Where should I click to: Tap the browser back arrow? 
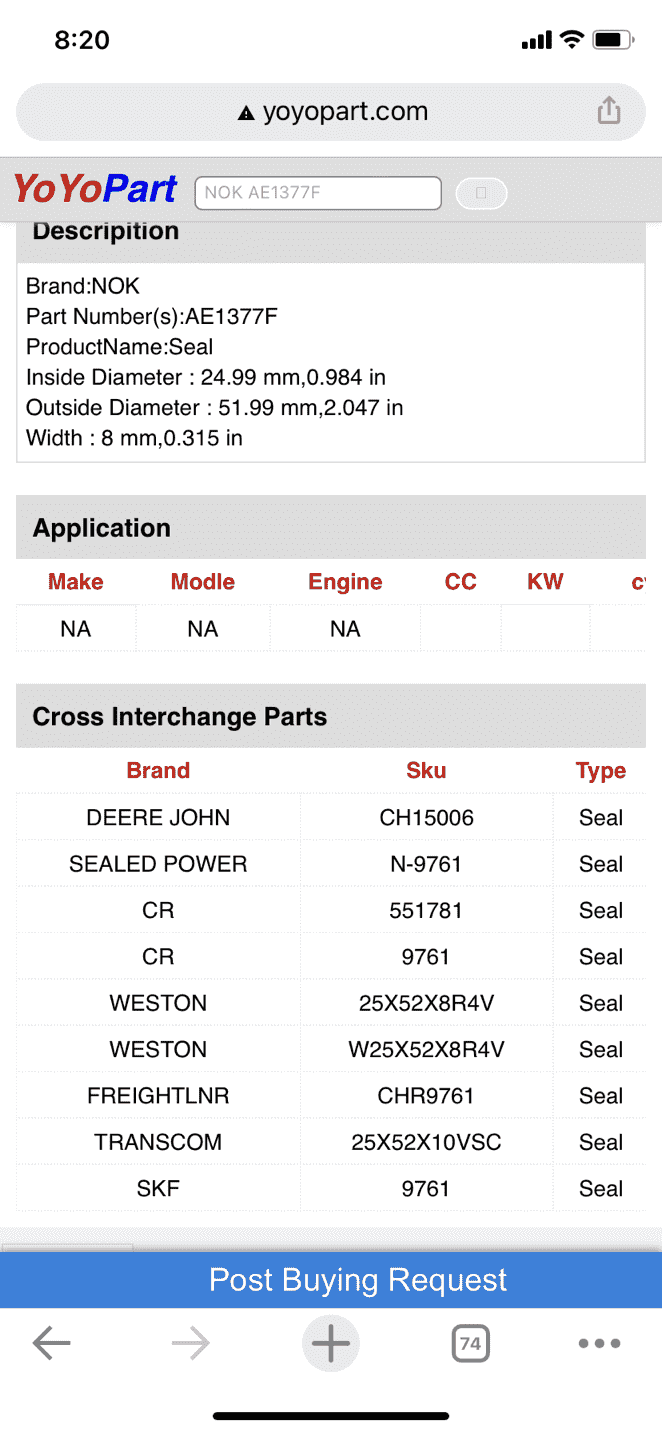click(51, 1344)
